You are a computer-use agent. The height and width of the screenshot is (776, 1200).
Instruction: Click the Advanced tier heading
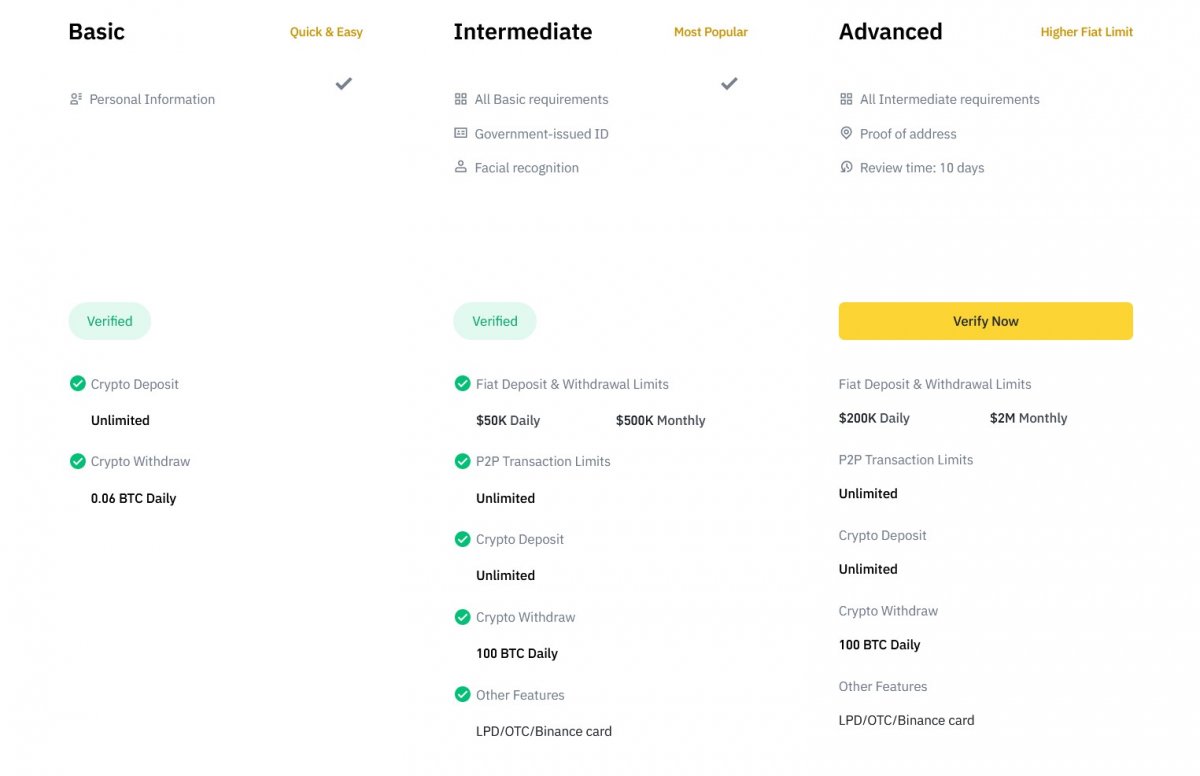point(890,32)
